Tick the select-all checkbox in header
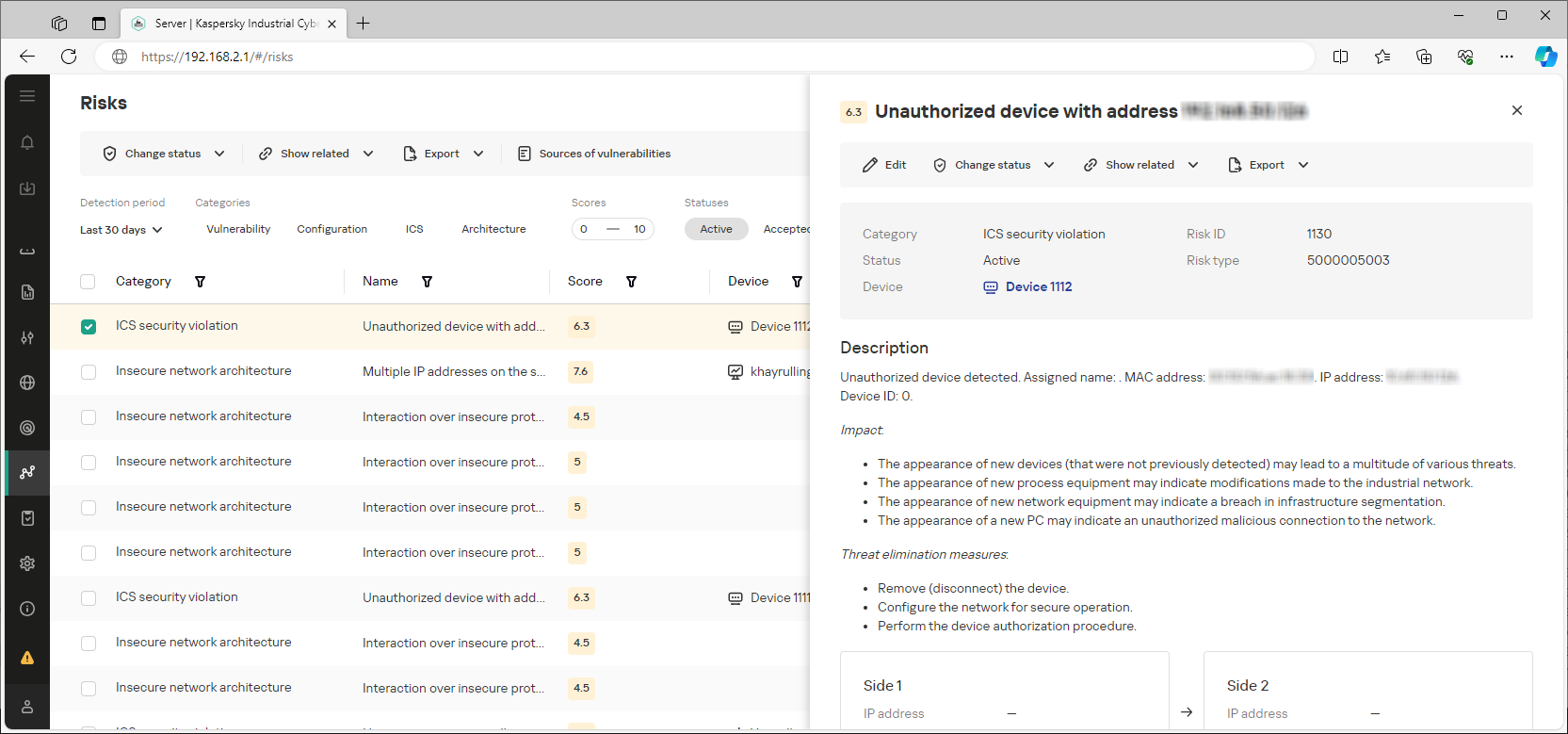 (89, 282)
